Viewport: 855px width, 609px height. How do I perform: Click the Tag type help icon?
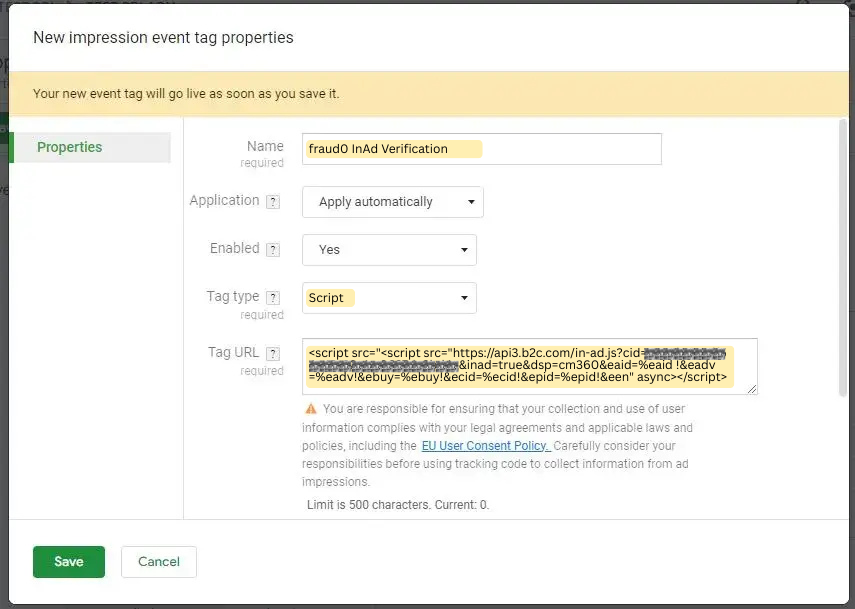coord(274,298)
